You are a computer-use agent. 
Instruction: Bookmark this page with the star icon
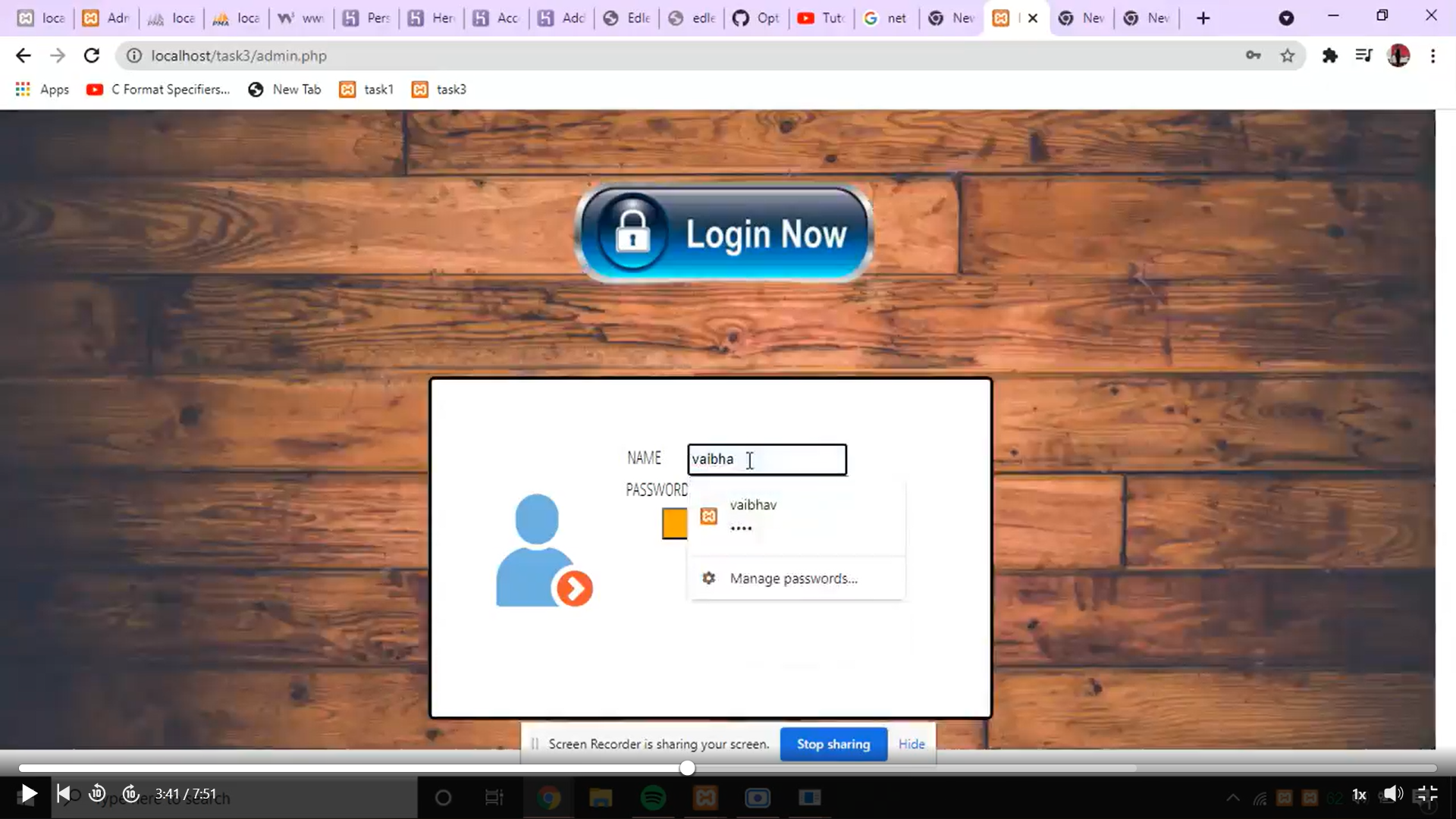[1288, 55]
